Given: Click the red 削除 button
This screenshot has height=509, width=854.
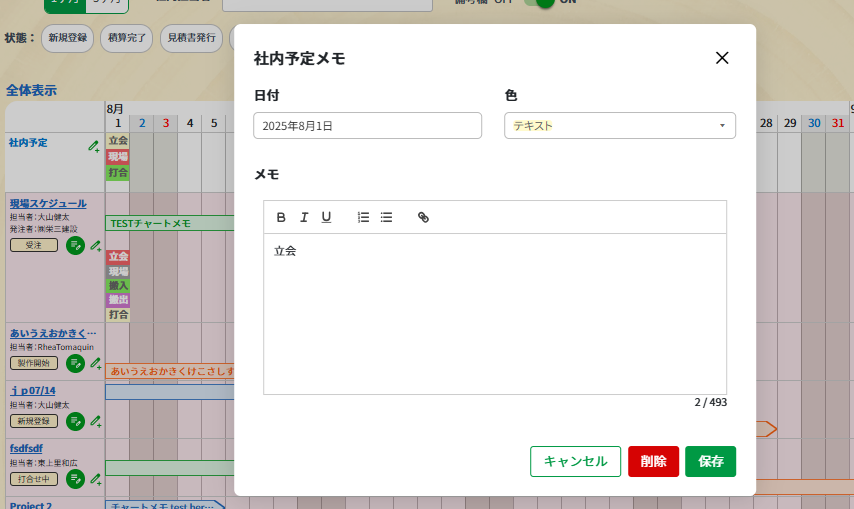Looking at the screenshot, I should pyautogui.click(x=654, y=462).
